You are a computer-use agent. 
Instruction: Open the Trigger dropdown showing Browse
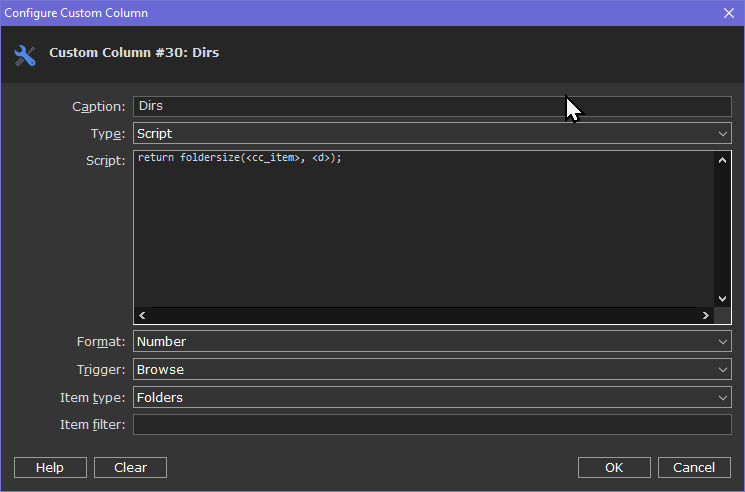click(x=431, y=369)
